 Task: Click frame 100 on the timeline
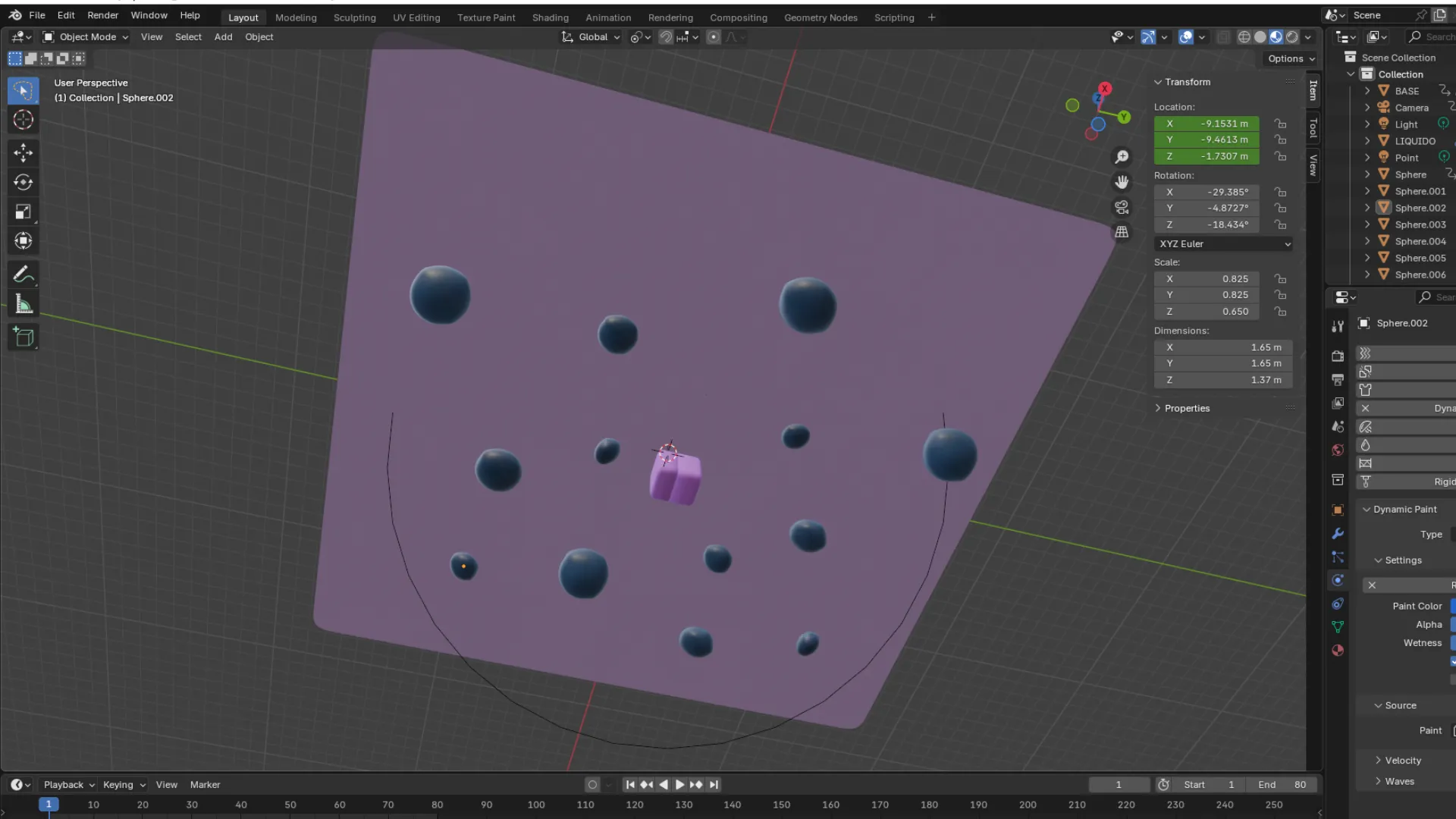[x=535, y=805]
